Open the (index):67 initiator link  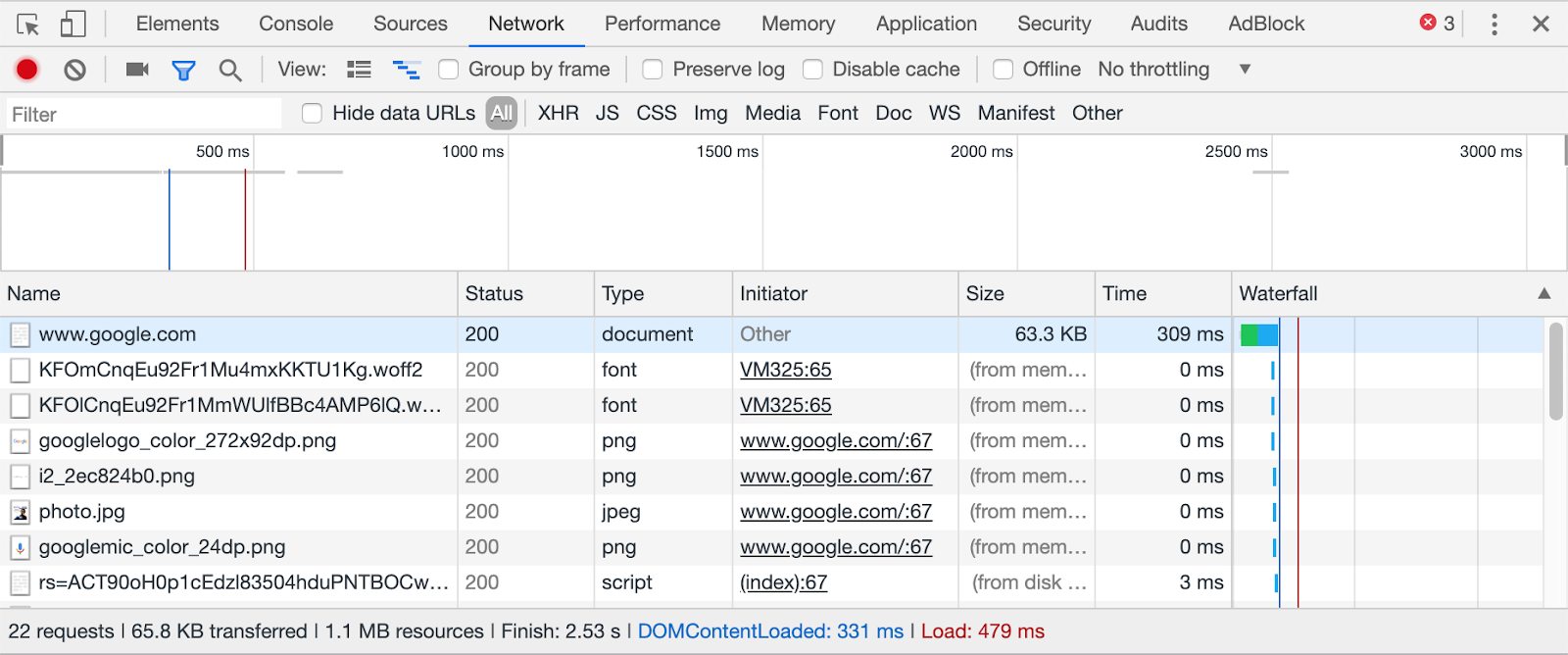click(x=784, y=582)
